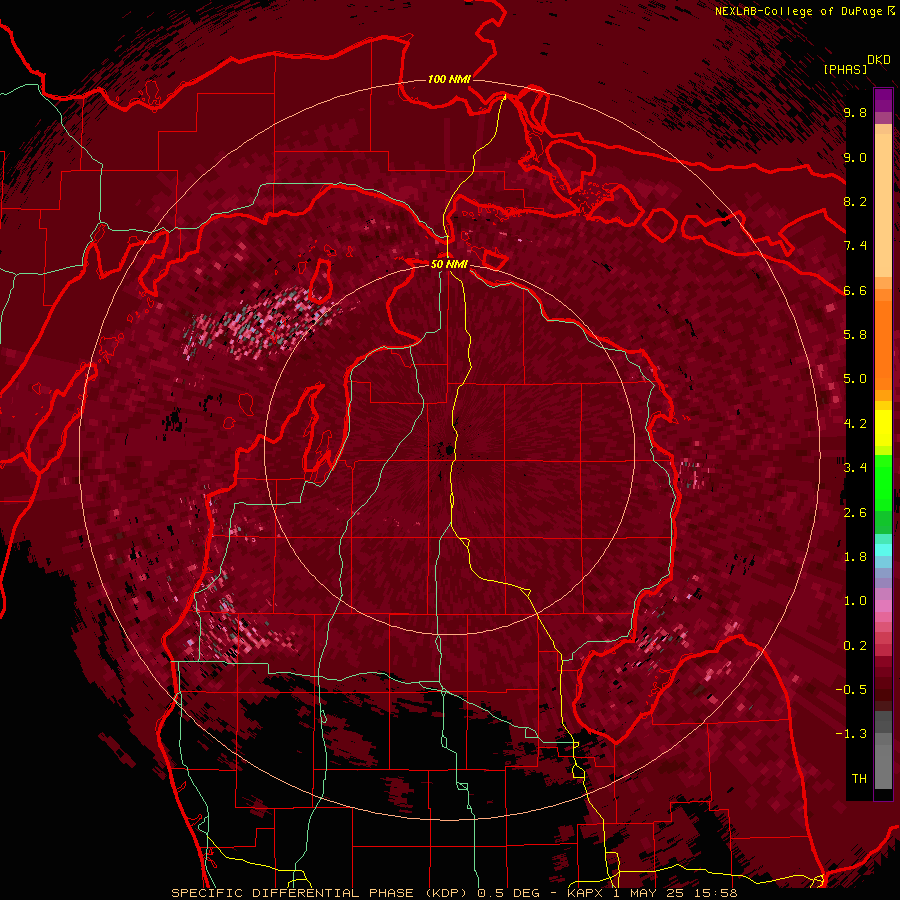
Task: Pick the purple swatch at the colorbar top
Action: point(883,100)
